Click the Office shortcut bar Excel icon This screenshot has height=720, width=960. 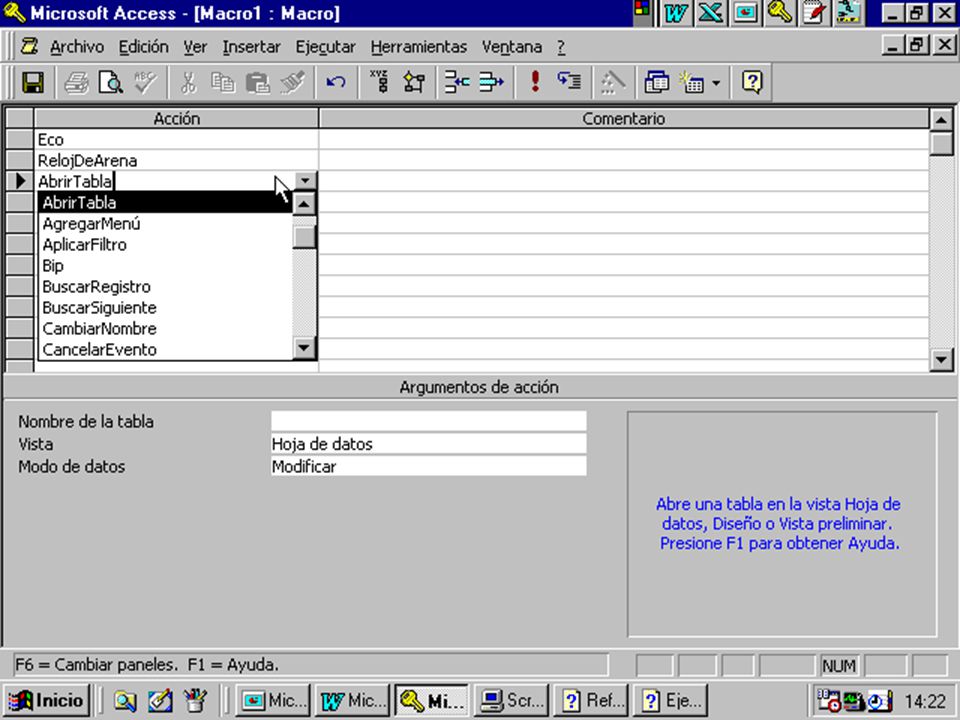click(710, 13)
